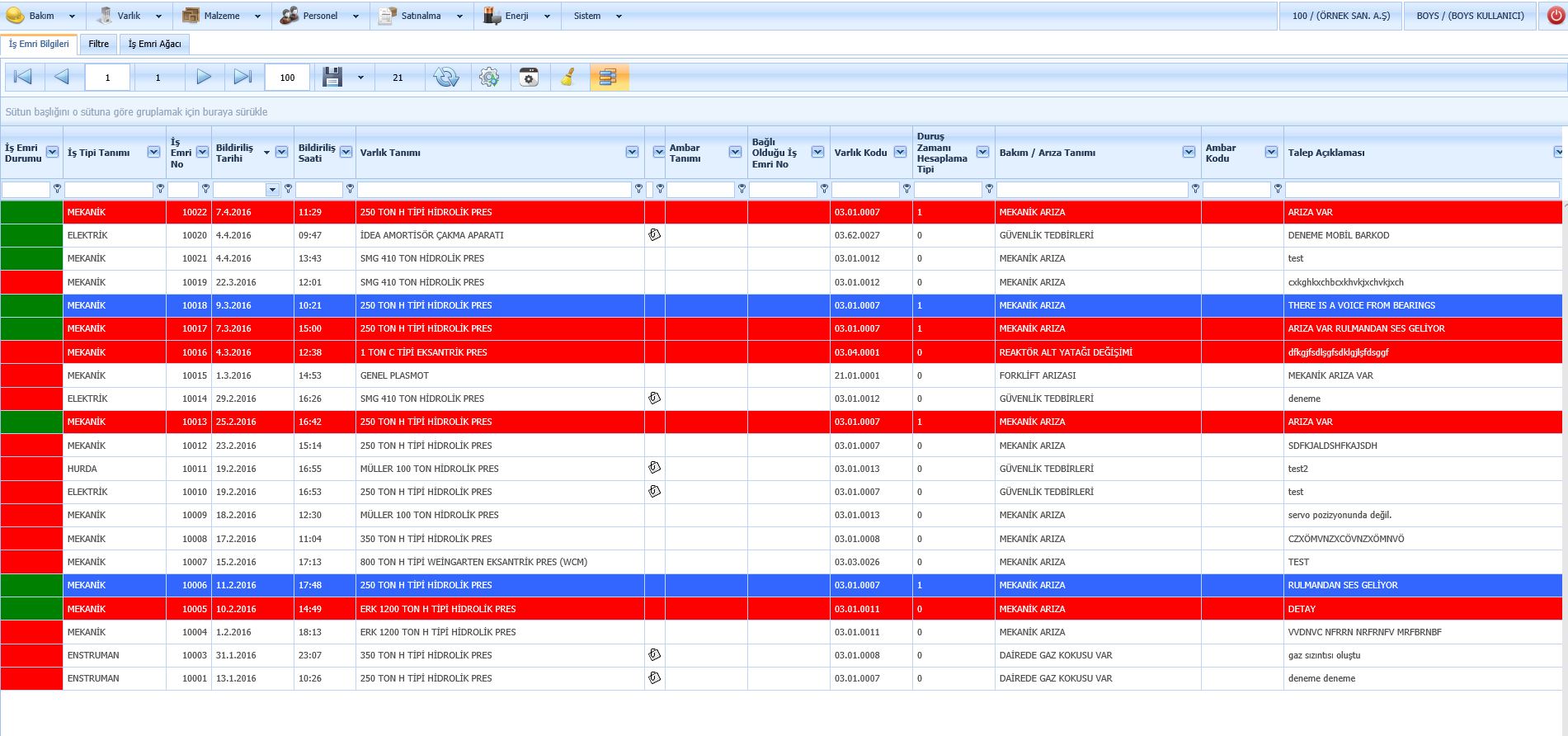Go to the previous page arrow

62,77
